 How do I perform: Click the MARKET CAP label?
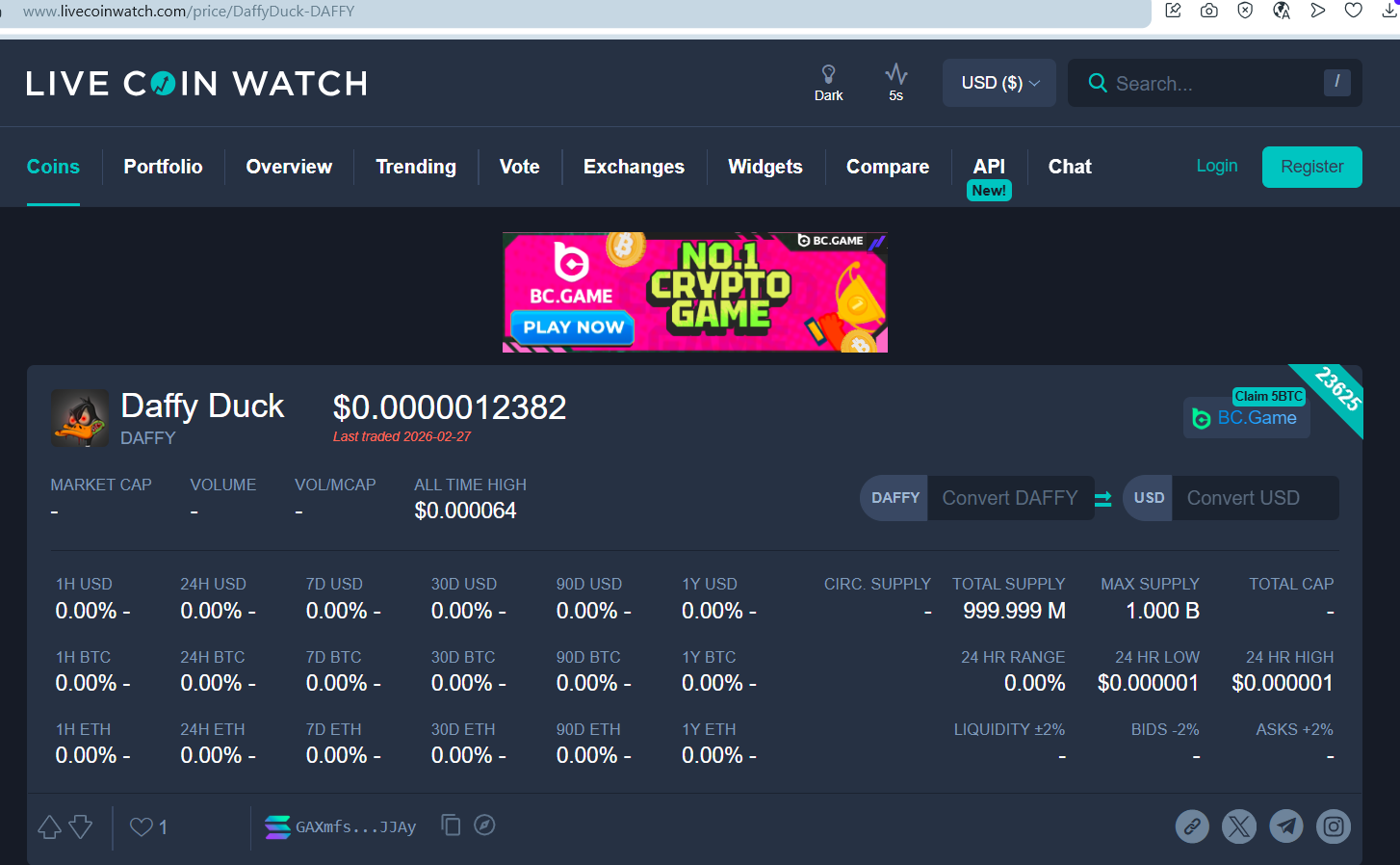tap(101, 485)
